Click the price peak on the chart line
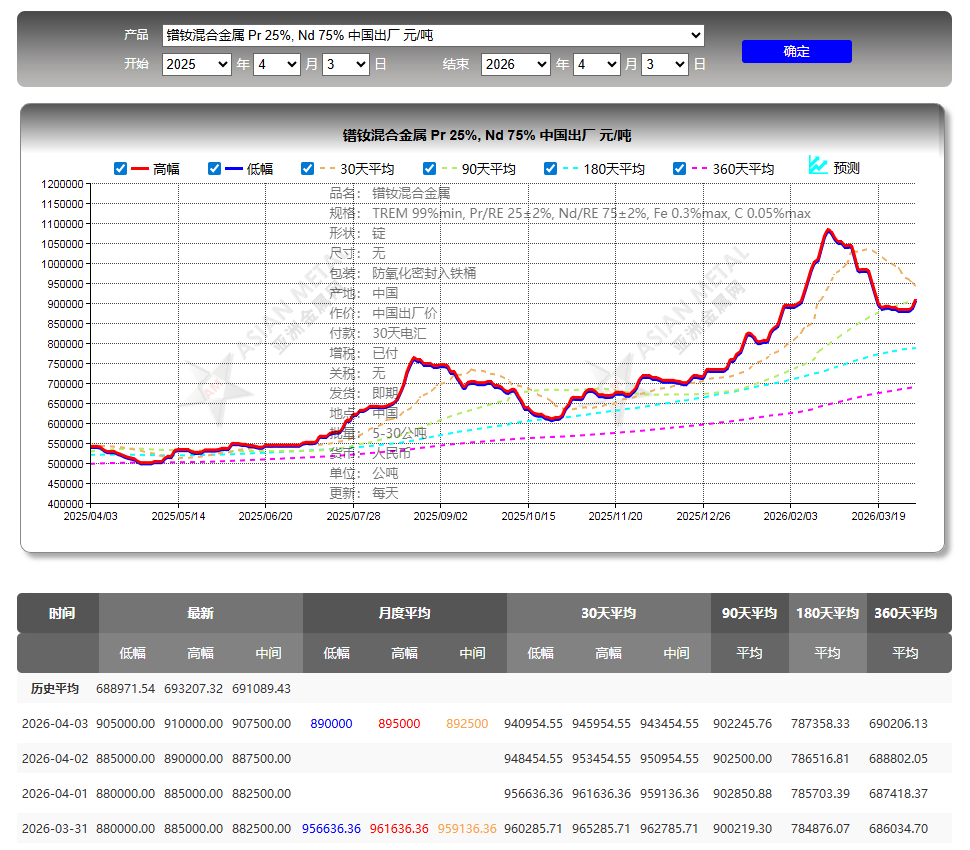The image size is (970, 850). [x=828, y=231]
